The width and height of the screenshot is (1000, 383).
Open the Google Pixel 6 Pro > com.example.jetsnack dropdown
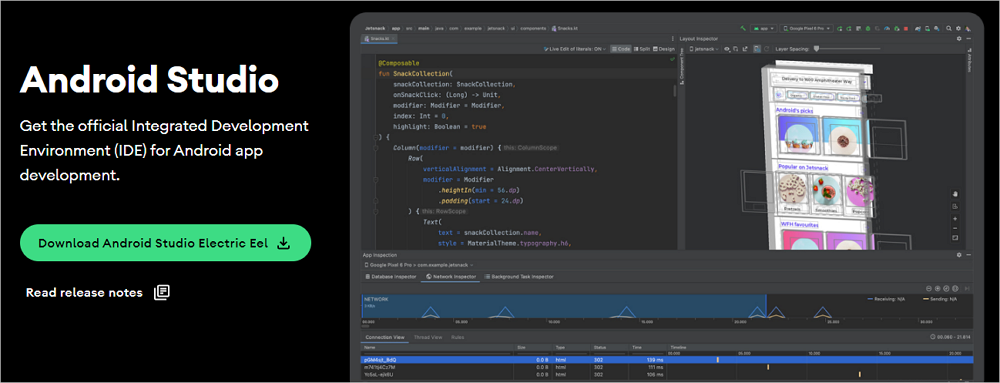tap(419, 265)
